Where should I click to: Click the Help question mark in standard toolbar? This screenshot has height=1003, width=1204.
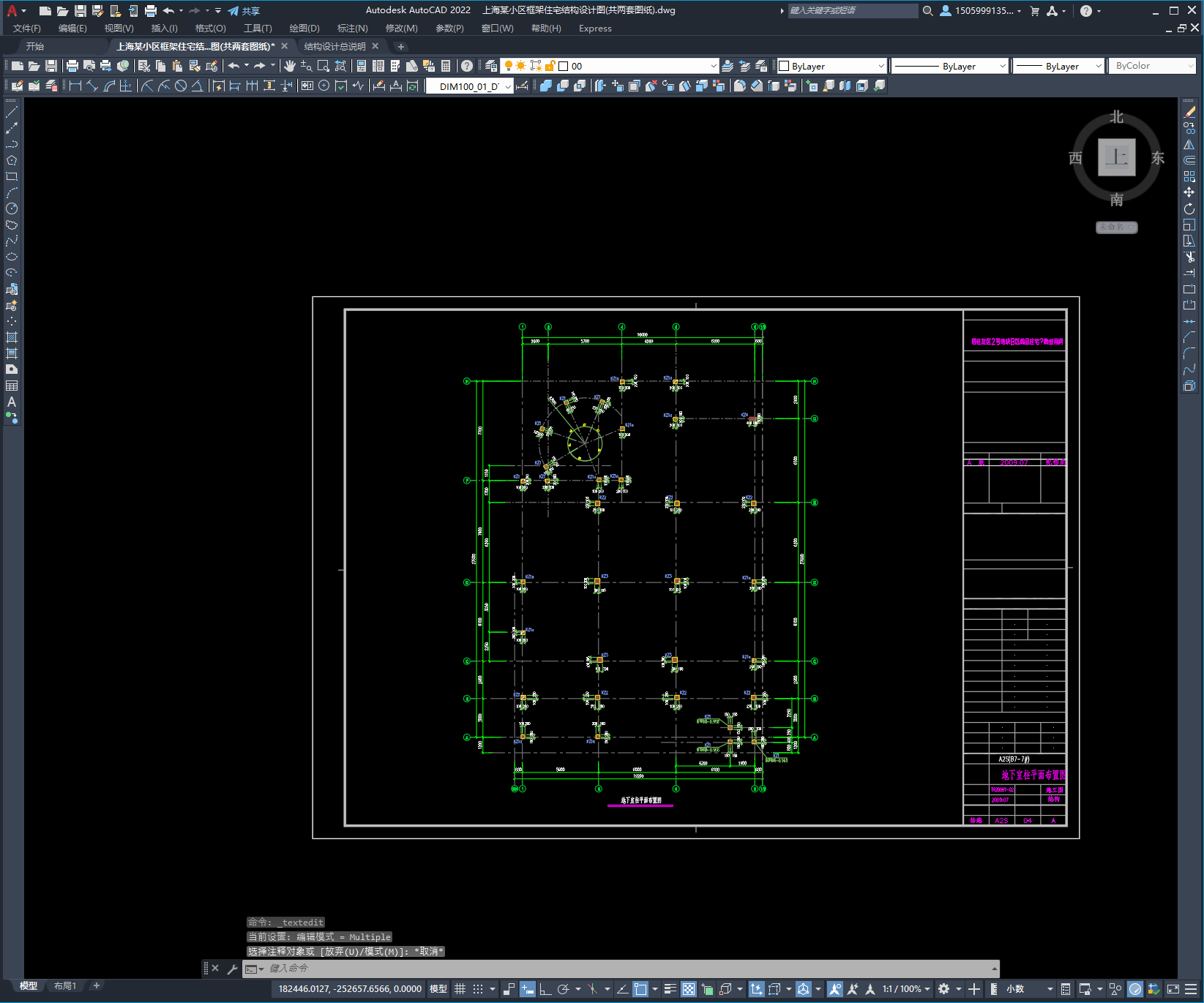[466, 66]
